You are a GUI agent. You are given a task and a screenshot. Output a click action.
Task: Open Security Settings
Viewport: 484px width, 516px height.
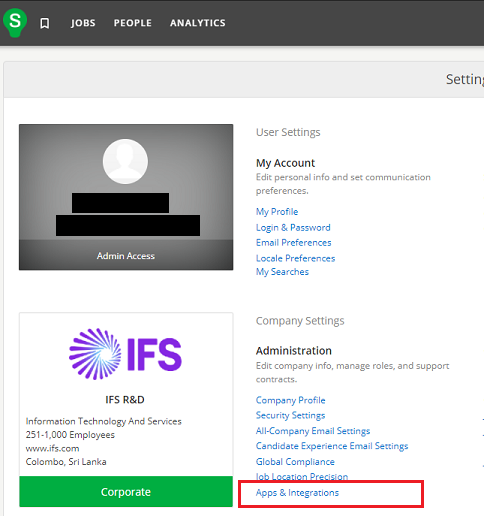(x=290, y=415)
